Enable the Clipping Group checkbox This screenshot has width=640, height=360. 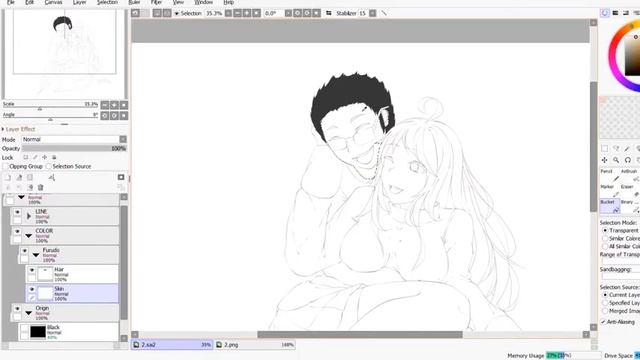coord(6,167)
